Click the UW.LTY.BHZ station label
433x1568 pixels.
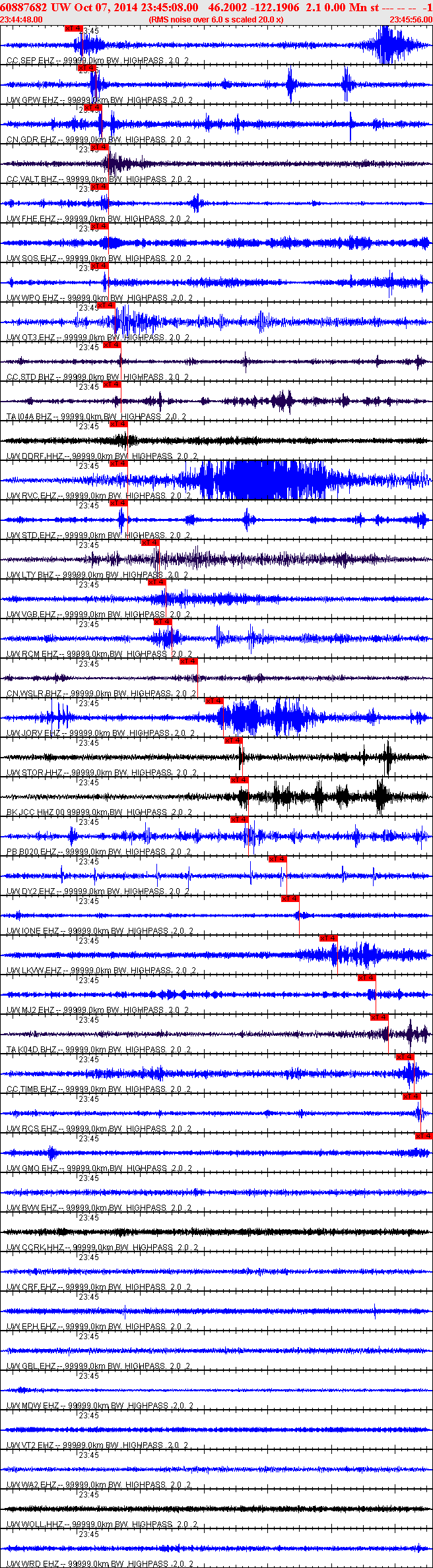coord(98,575)
